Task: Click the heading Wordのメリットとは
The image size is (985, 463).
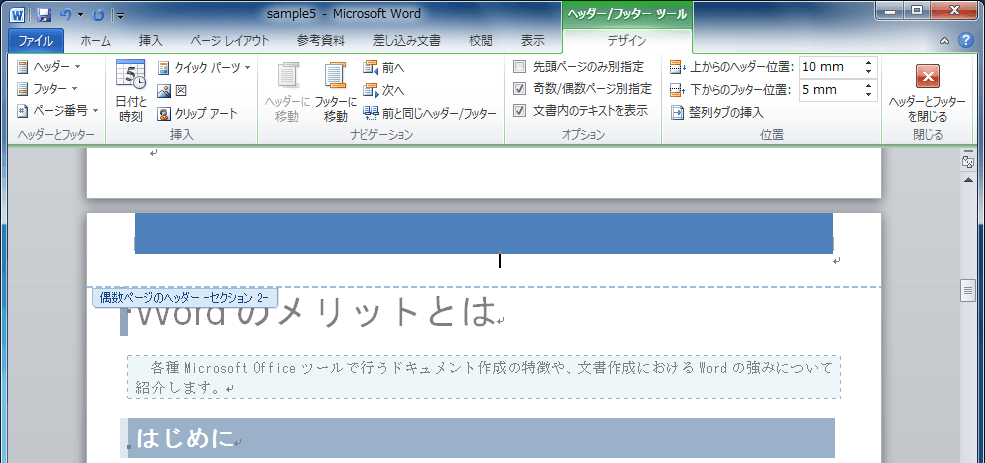Action: point(316,312)
